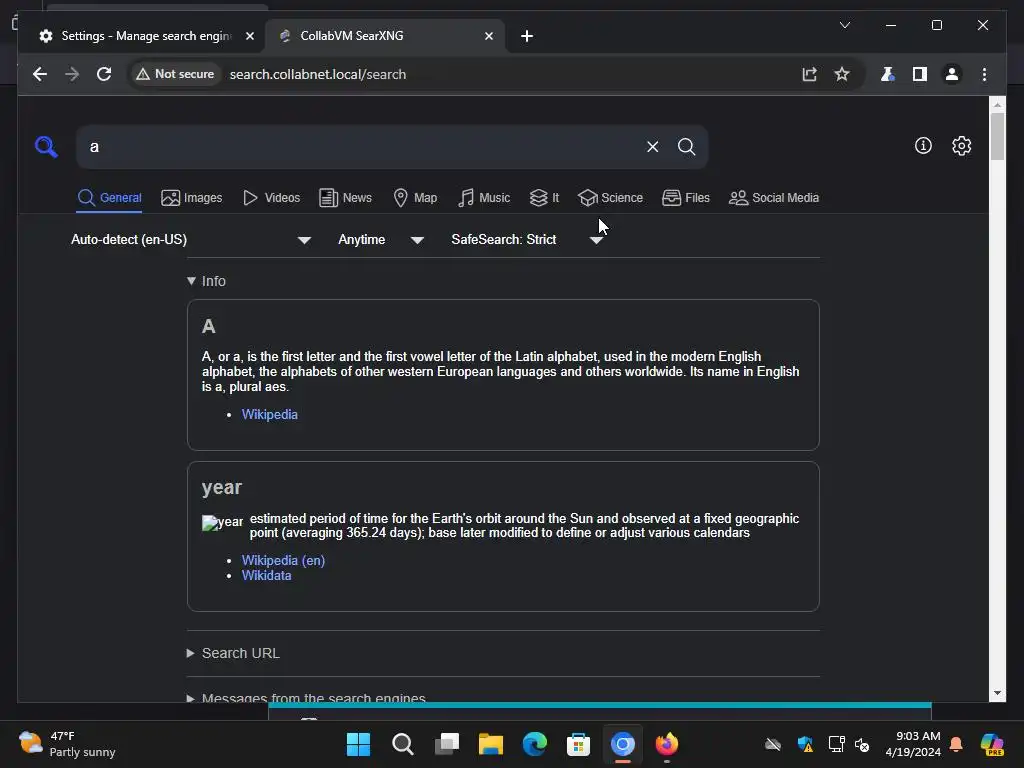The image size is (1024, 768).
Task: Switch to Map search category
Action: [x=415, y=198]
